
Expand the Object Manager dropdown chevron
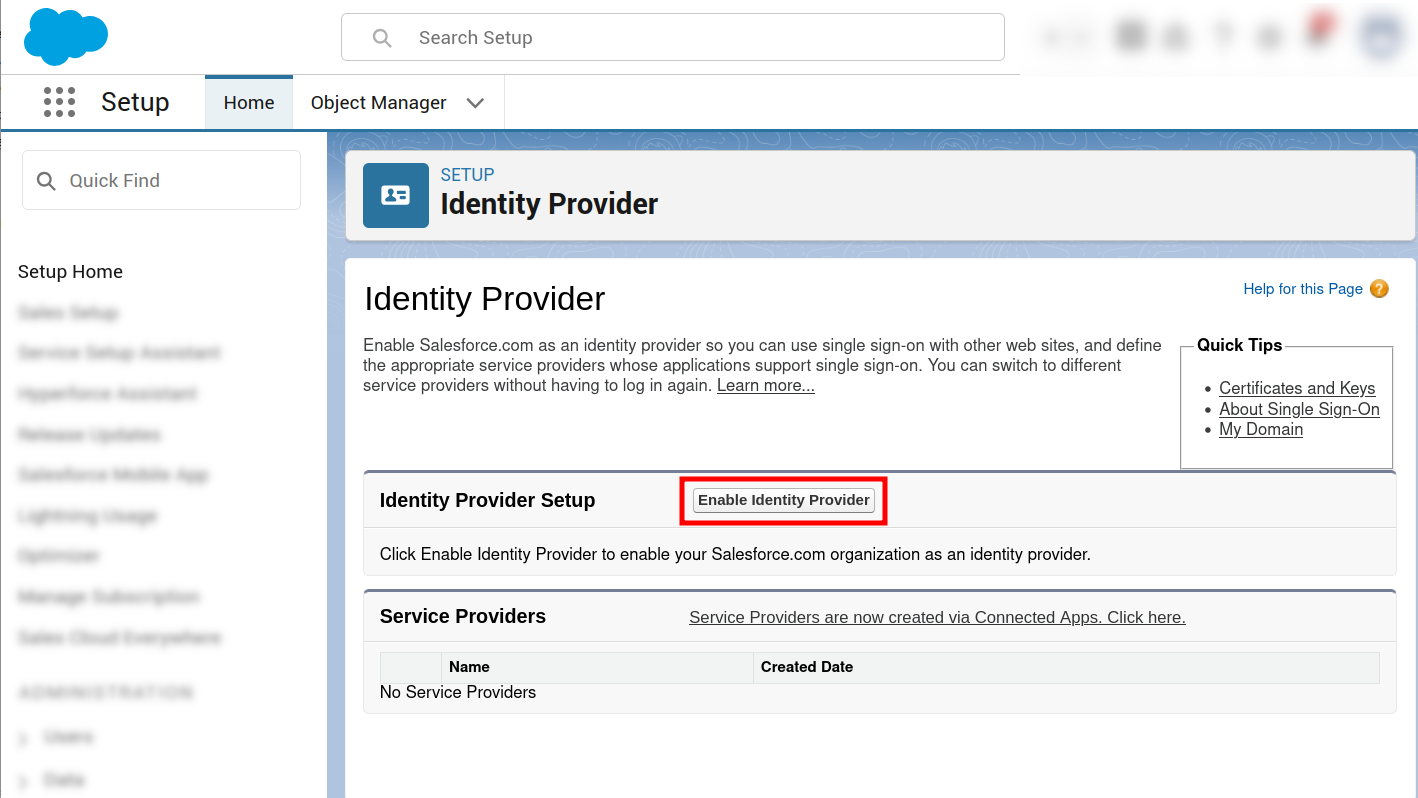(x=476, y=103)
